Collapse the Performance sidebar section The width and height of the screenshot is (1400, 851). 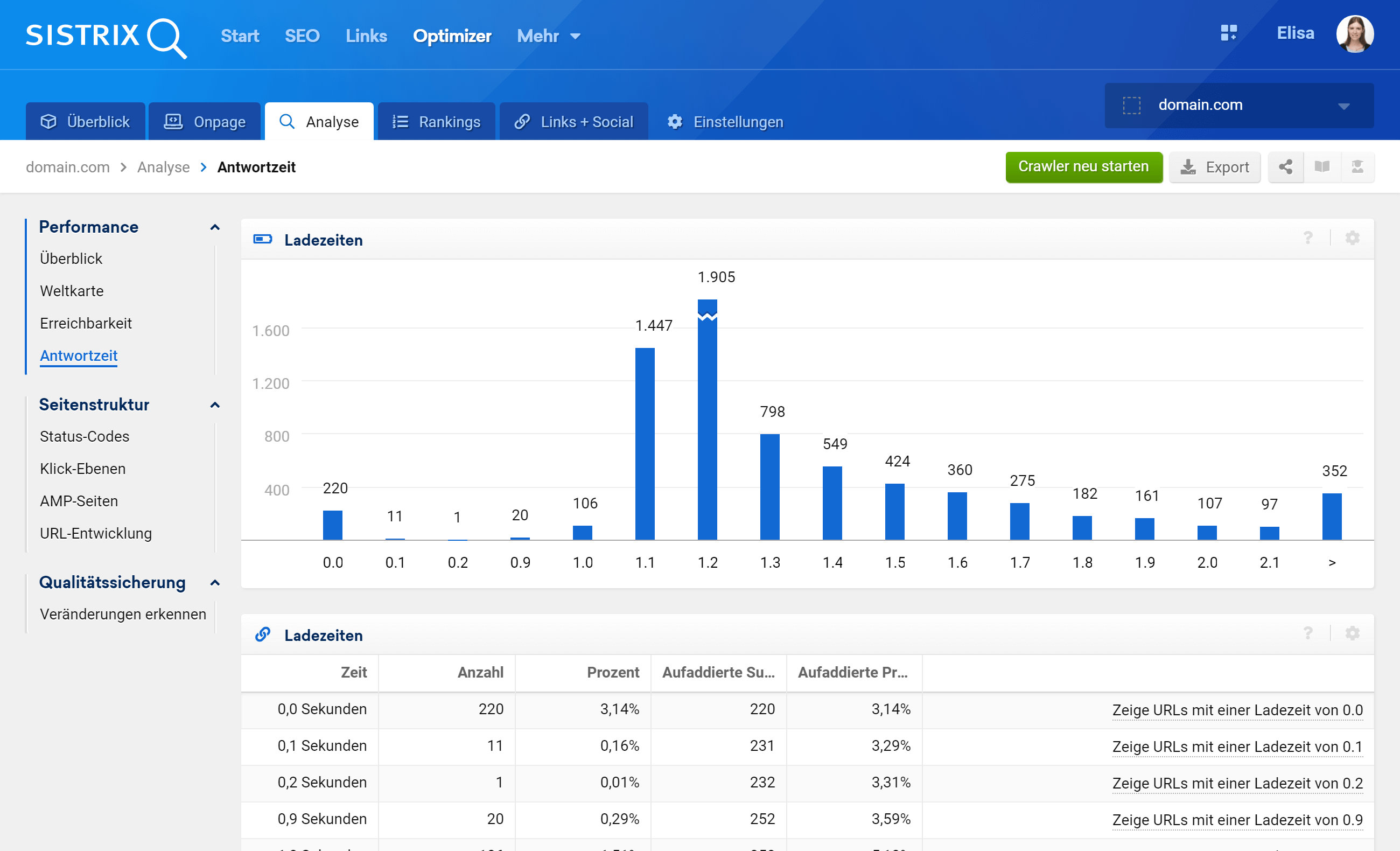pyautogui.click(x=215, y=227)
